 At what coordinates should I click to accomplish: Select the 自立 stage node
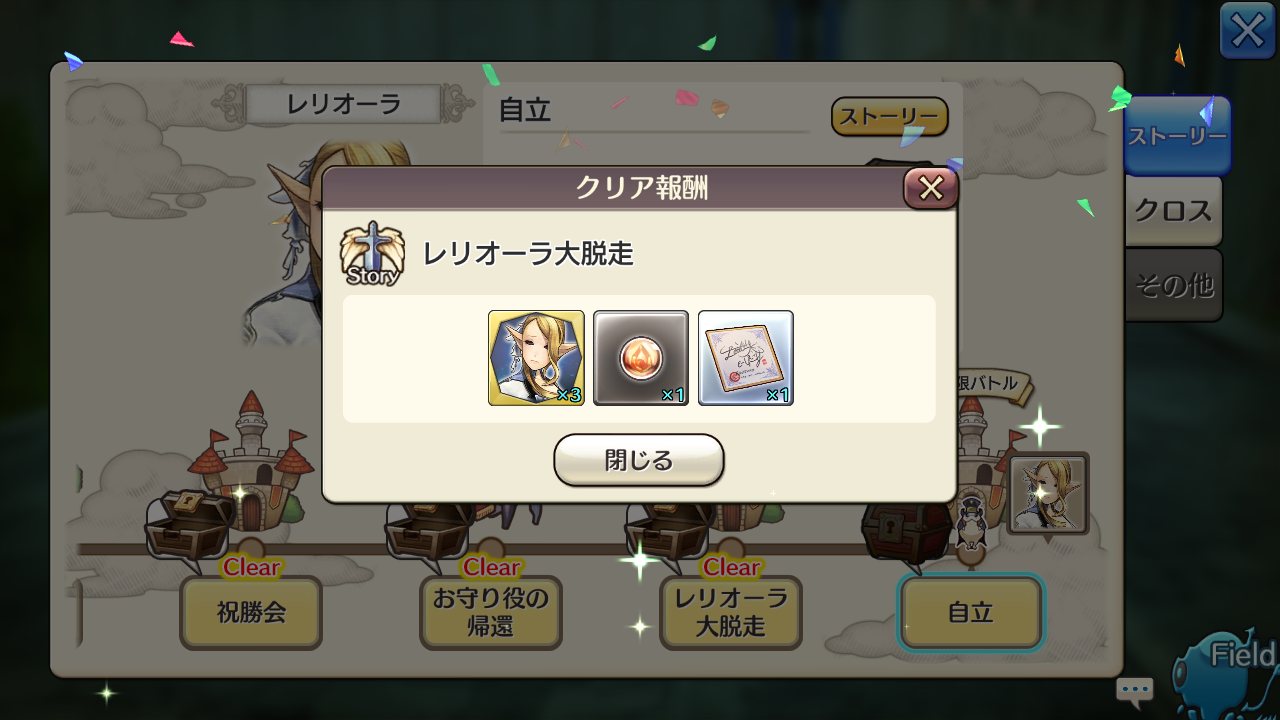pyautogui.click(x=971, y=613)
